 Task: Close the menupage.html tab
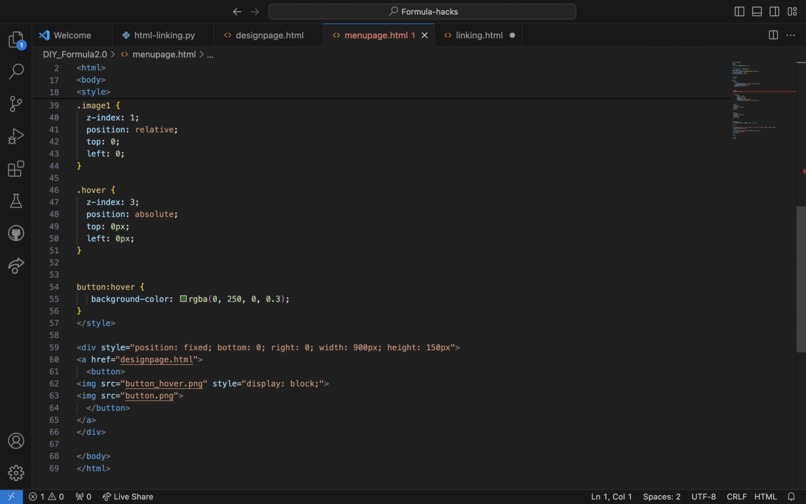(425, 35)
